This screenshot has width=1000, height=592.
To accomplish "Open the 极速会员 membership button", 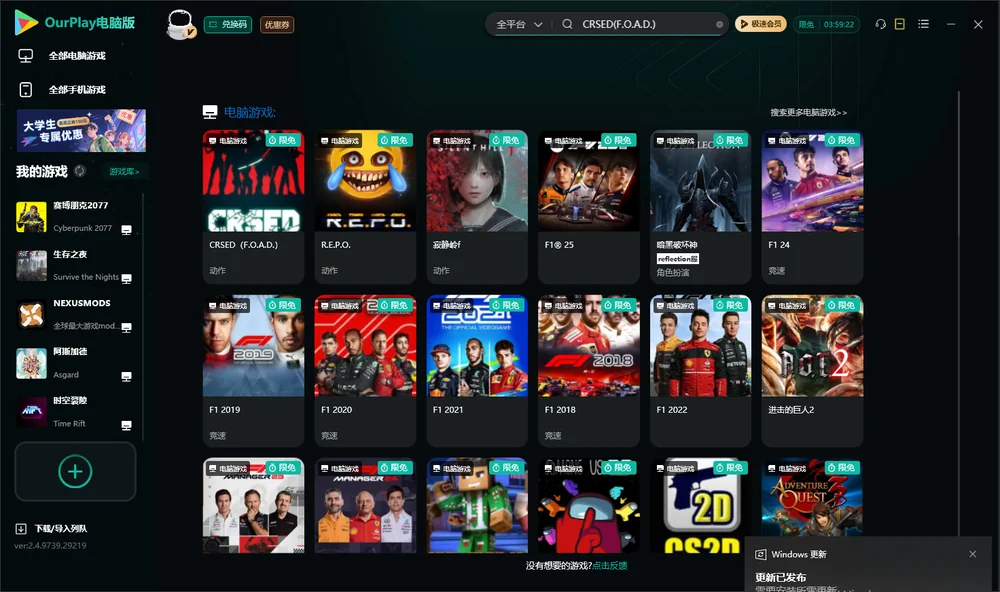I will click(761, 24).
